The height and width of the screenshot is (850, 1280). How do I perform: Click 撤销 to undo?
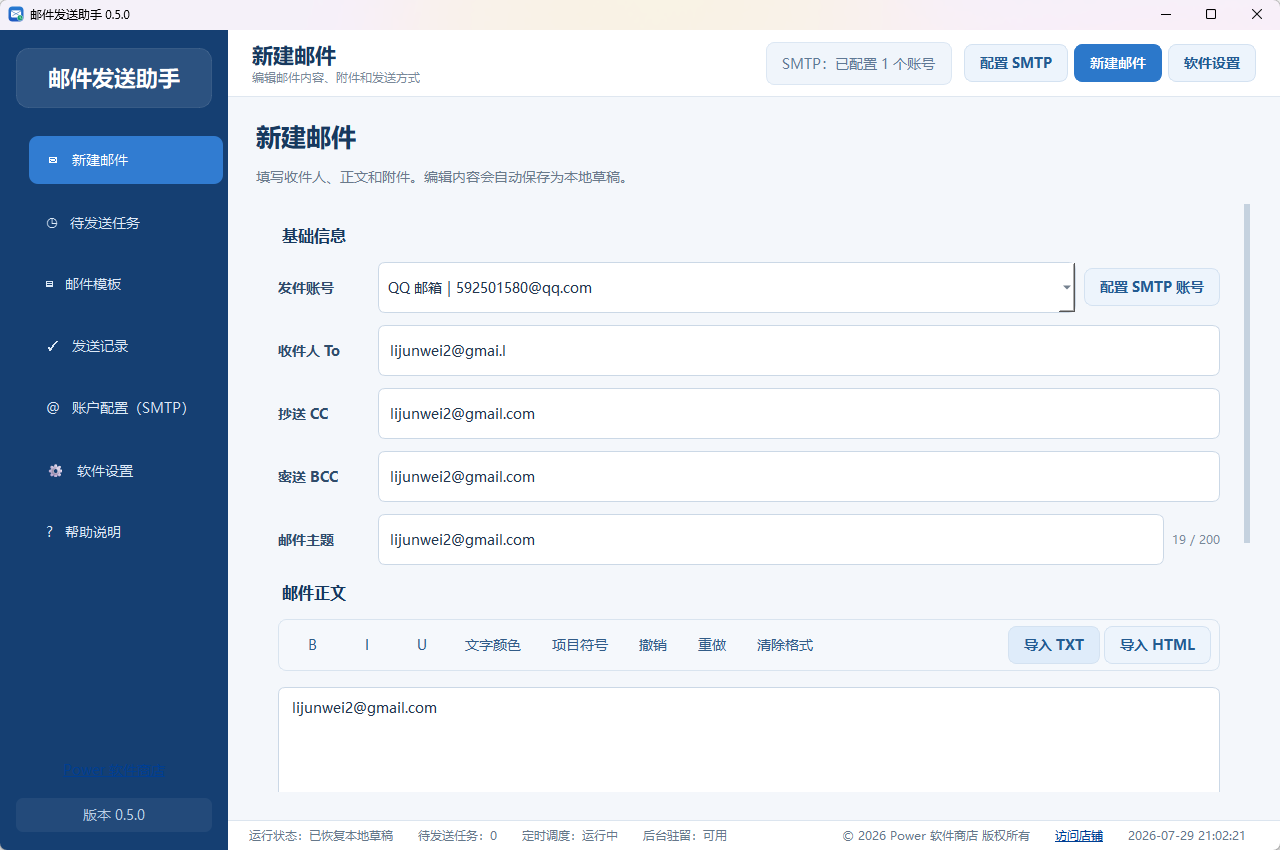[x=653, y=645]
